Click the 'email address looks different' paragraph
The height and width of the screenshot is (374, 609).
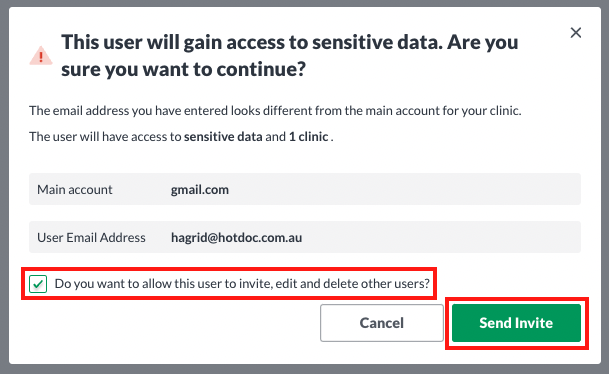click(275, 111)
